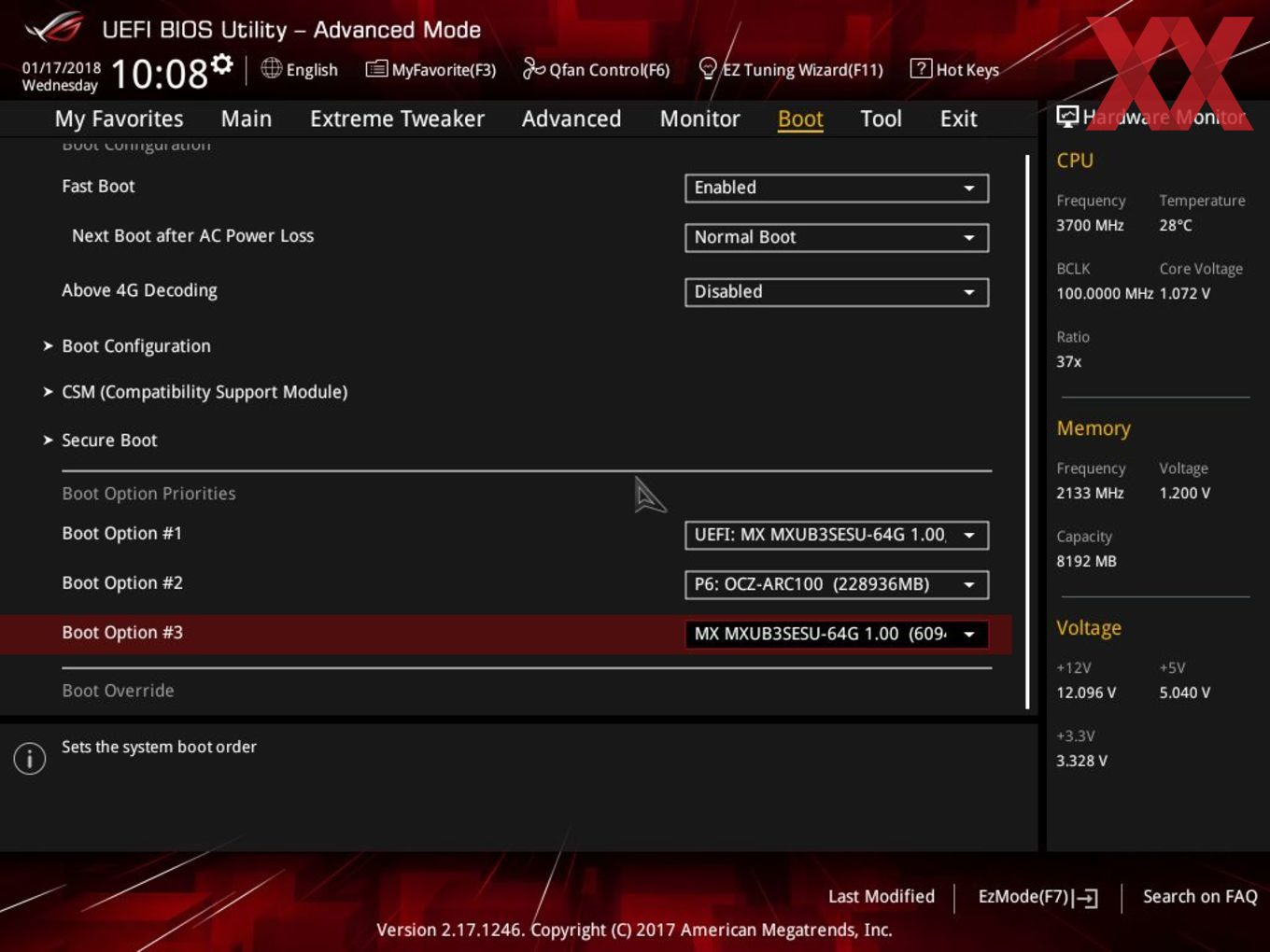The image size is (1270, 952).
Task: Open the Boot Option #2 dropdown
Action: [837, 584]
